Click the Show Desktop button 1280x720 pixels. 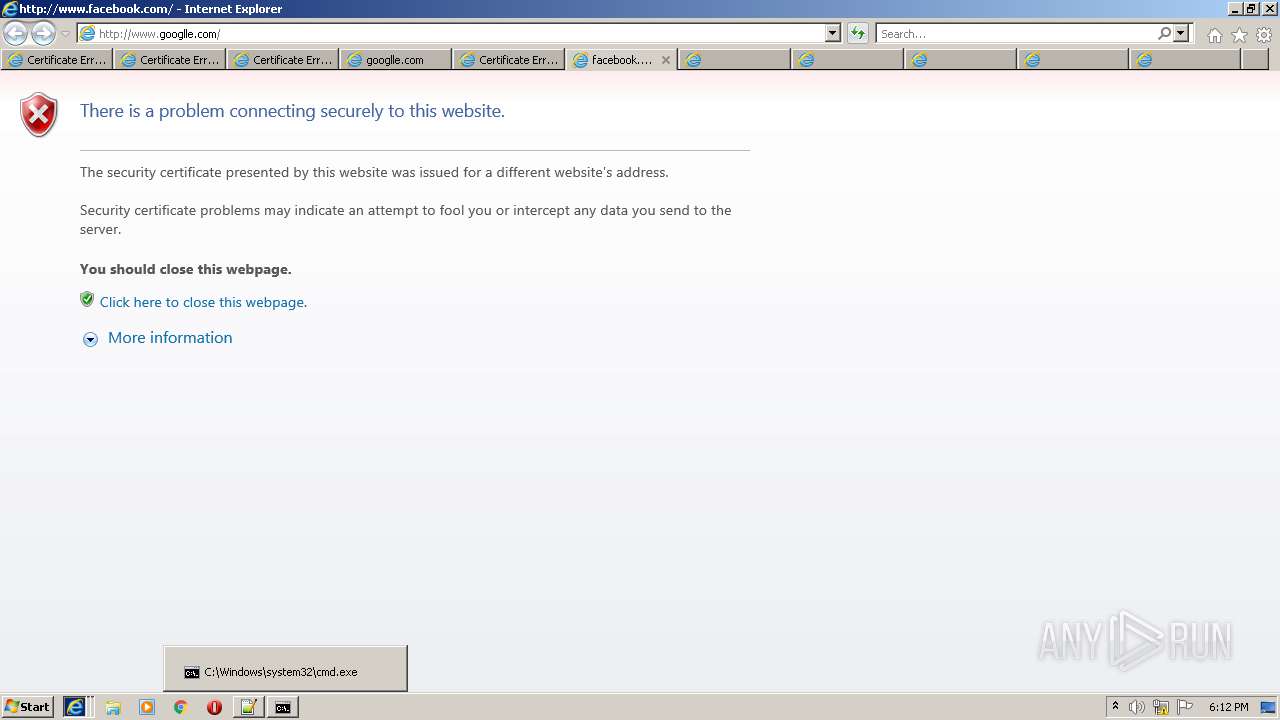pos(1268,707)
